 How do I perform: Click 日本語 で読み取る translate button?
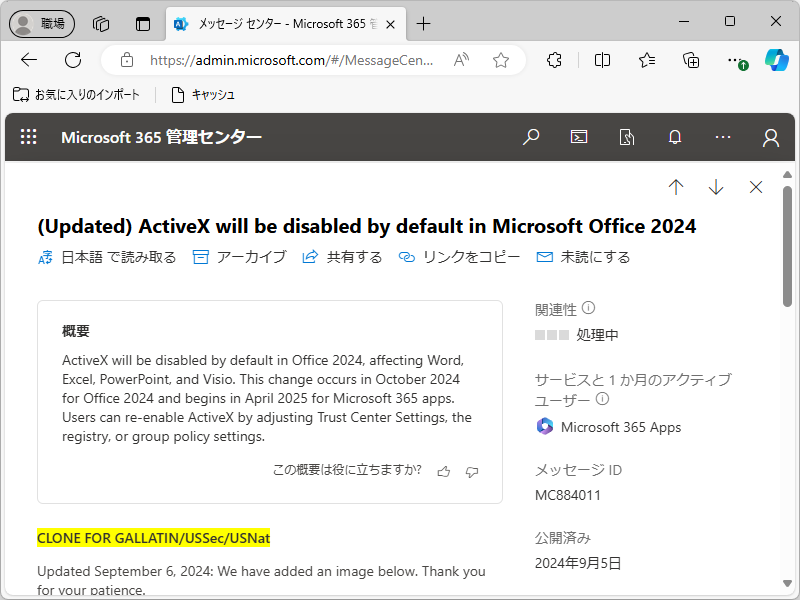click(107, 257)
